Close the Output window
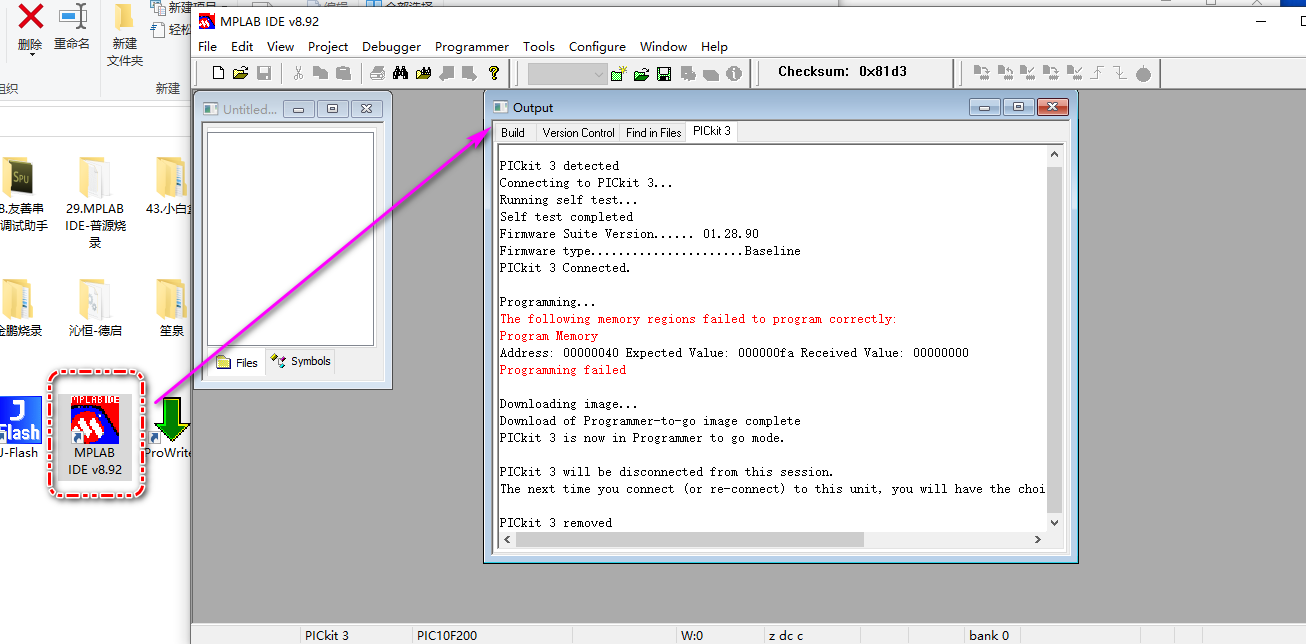 [x=1053, y=107]
